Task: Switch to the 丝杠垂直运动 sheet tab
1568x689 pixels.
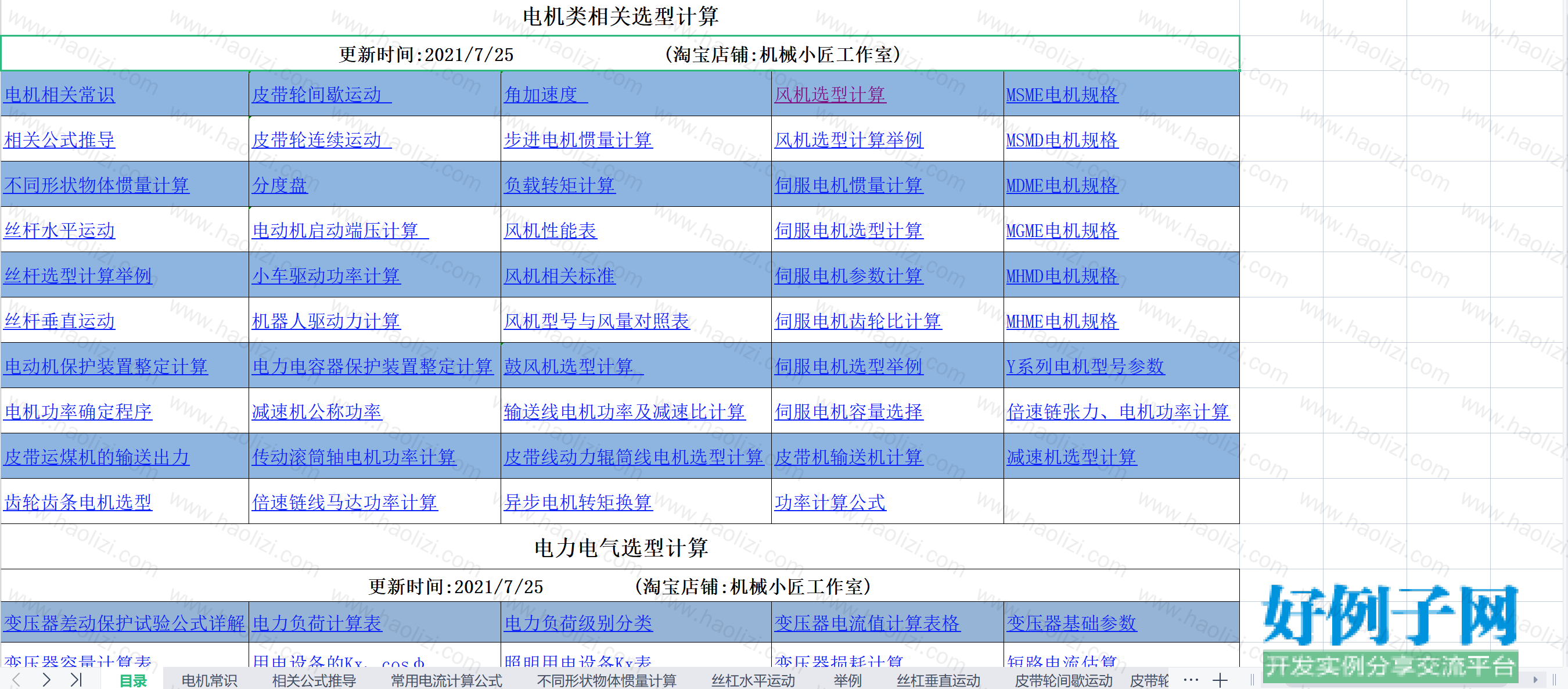Action: coord(938,680)
